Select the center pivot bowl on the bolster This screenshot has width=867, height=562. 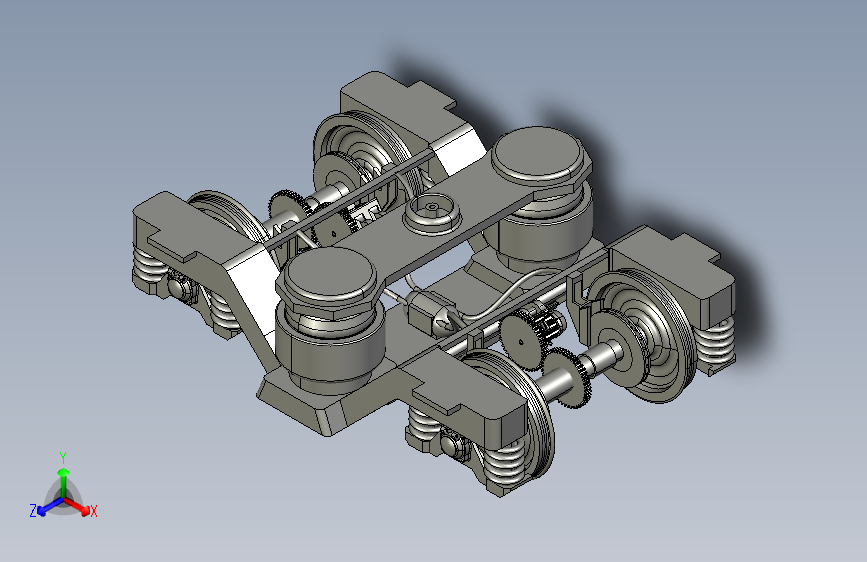coord(432,214)
